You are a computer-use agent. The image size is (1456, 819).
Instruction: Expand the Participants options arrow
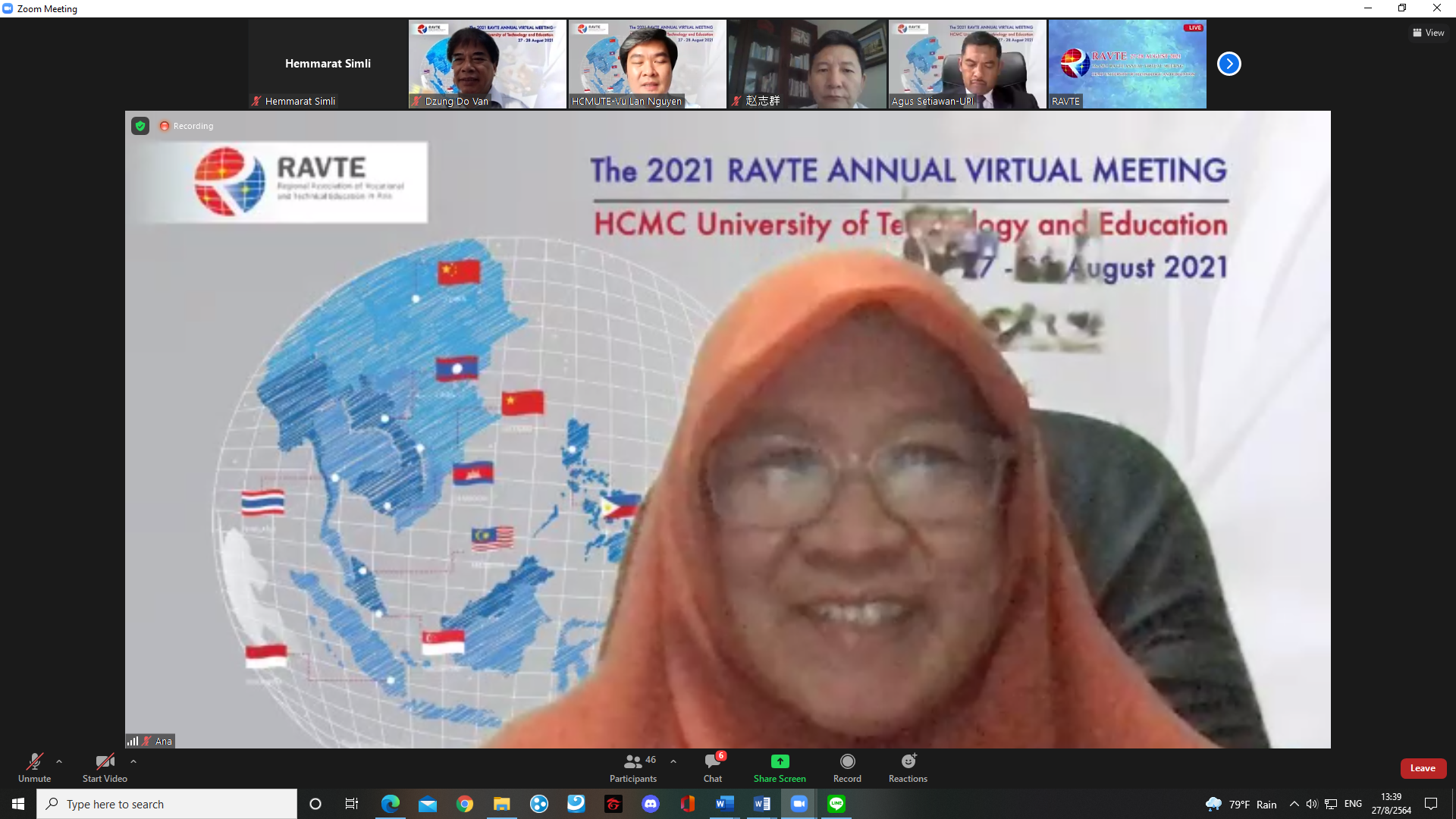point(673,761)
